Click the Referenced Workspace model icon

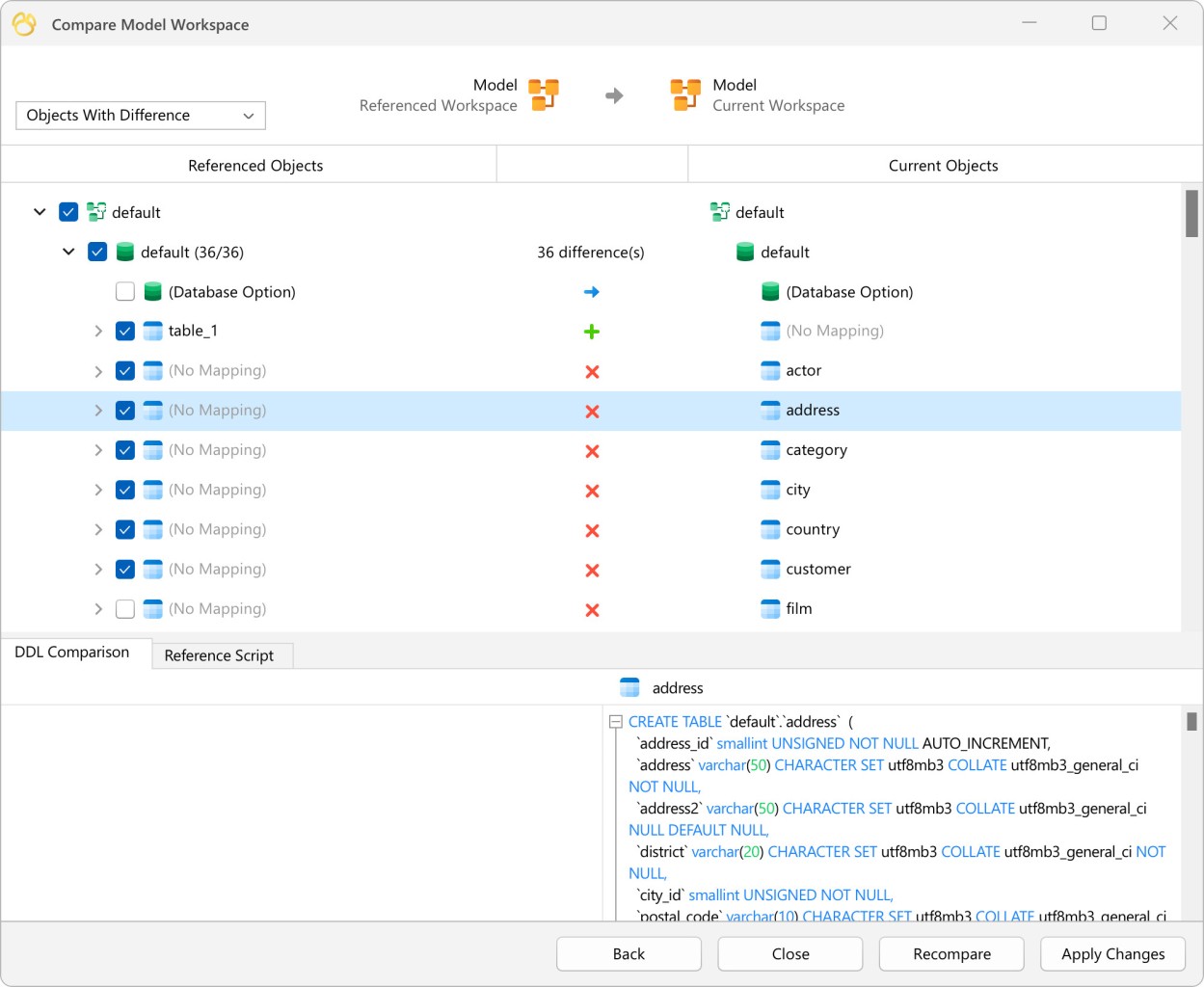544,94
